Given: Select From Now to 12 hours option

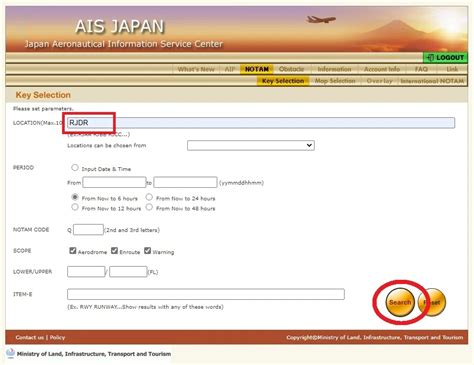Looking at the screenshot, I should 75,207.
